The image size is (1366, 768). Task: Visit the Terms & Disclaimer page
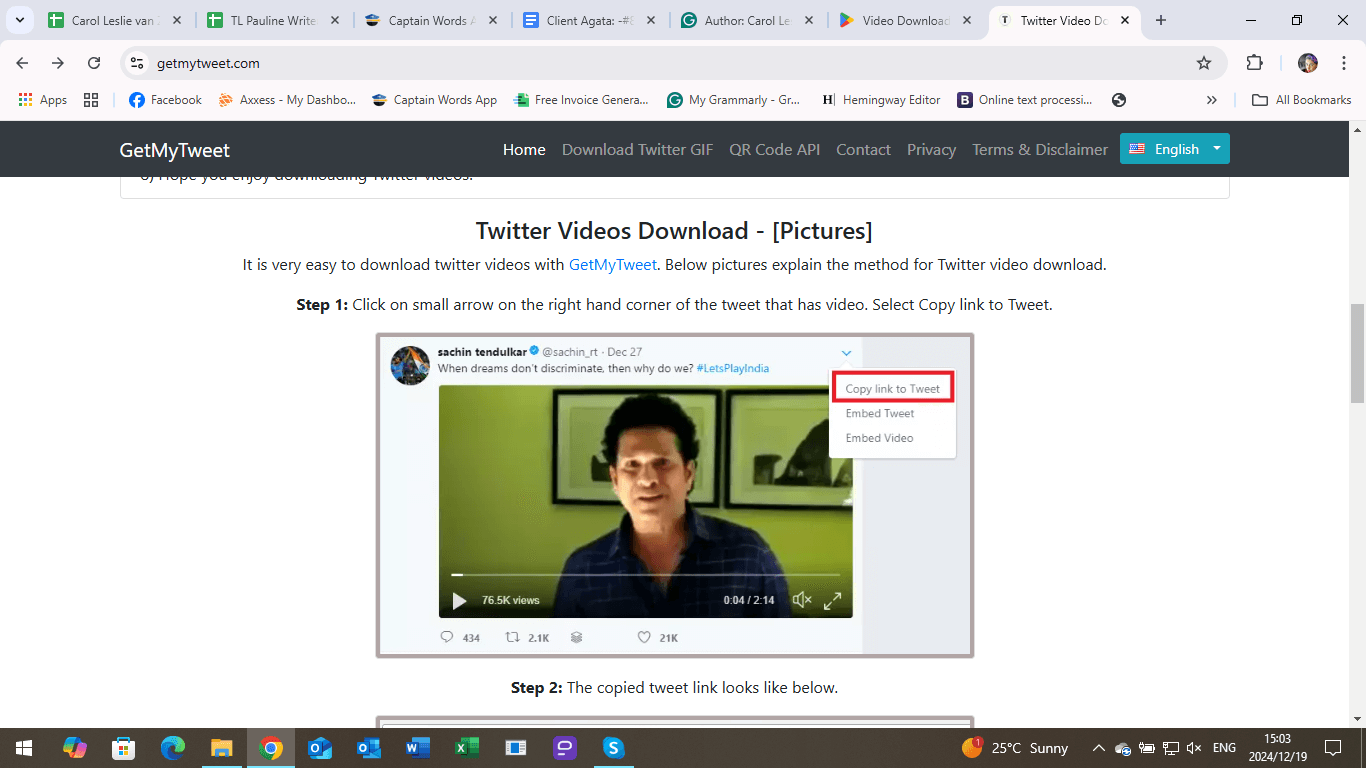click(1040, 149)
